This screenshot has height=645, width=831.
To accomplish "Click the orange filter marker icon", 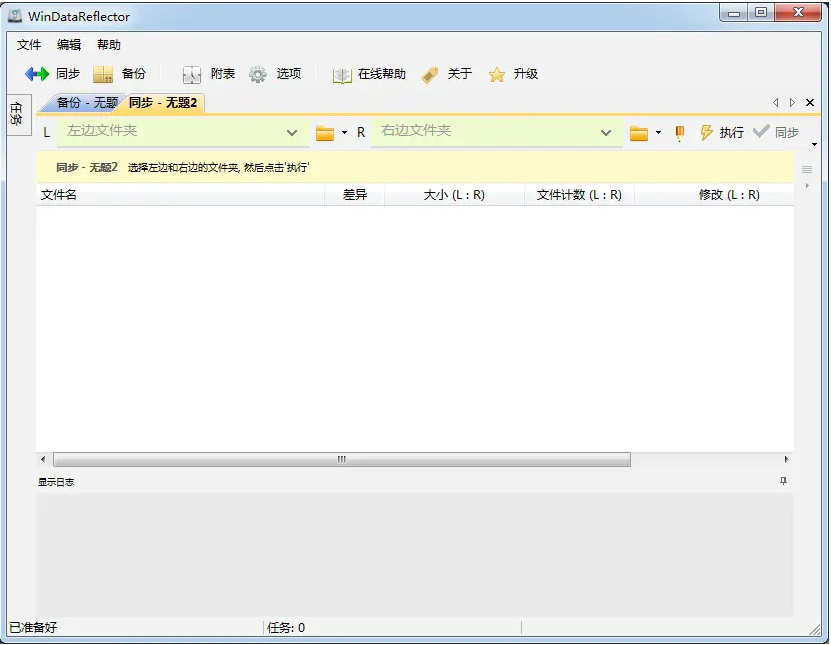I will [679, 133].
